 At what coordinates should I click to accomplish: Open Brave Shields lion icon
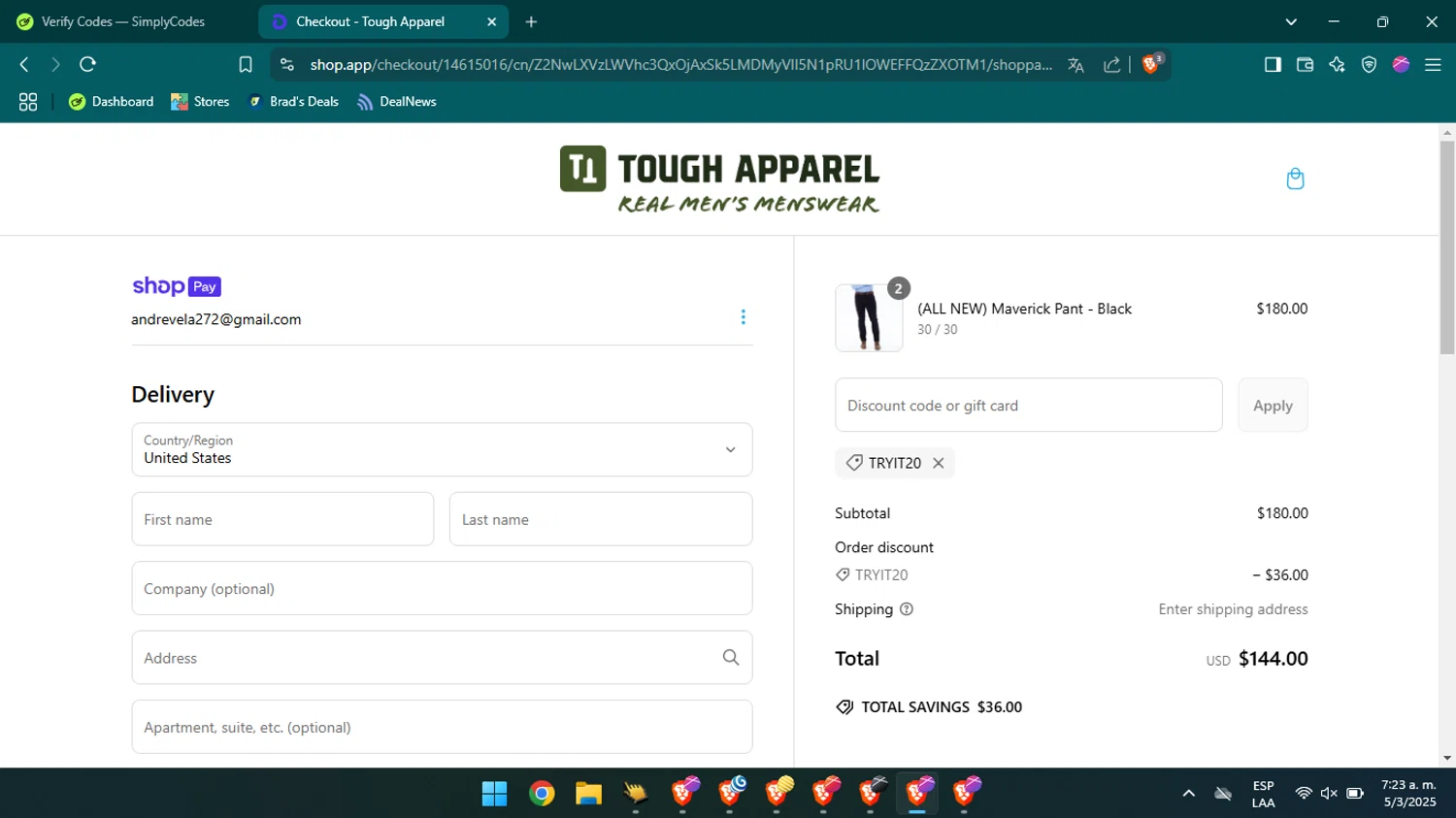click(1152, 64)
